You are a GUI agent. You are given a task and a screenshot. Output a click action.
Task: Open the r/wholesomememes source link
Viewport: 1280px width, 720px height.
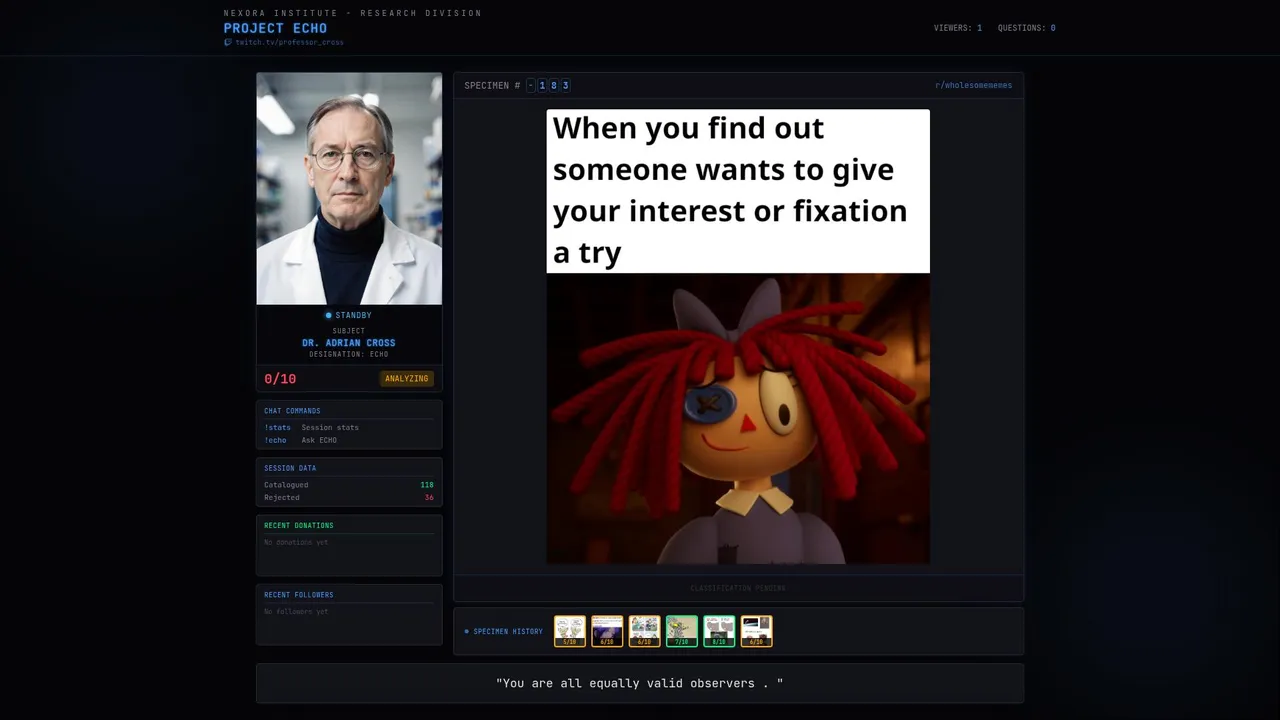[x=973, y=86]
